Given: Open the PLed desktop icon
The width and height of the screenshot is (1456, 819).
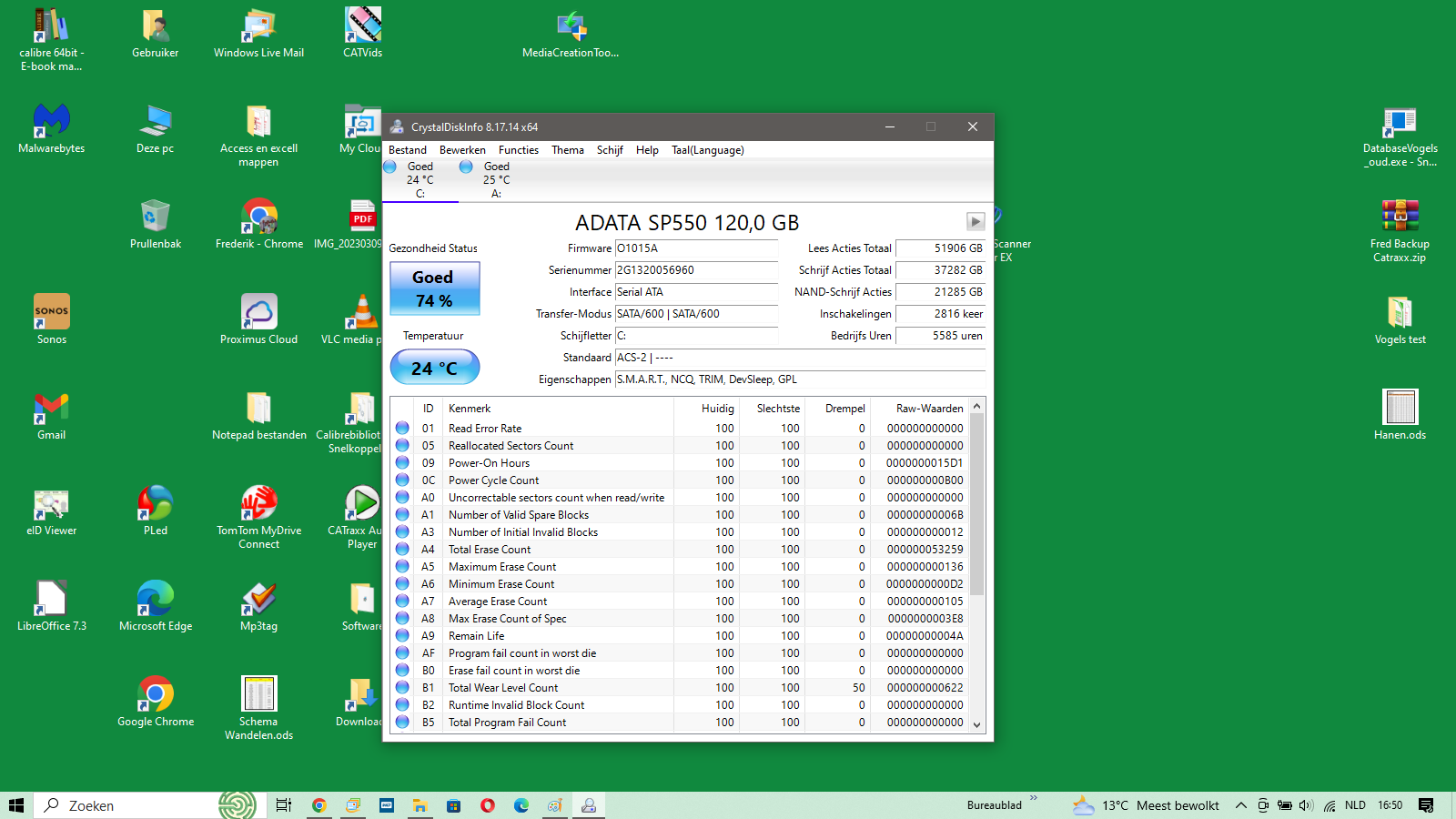Looking at the screenshot, I should 156,511.
